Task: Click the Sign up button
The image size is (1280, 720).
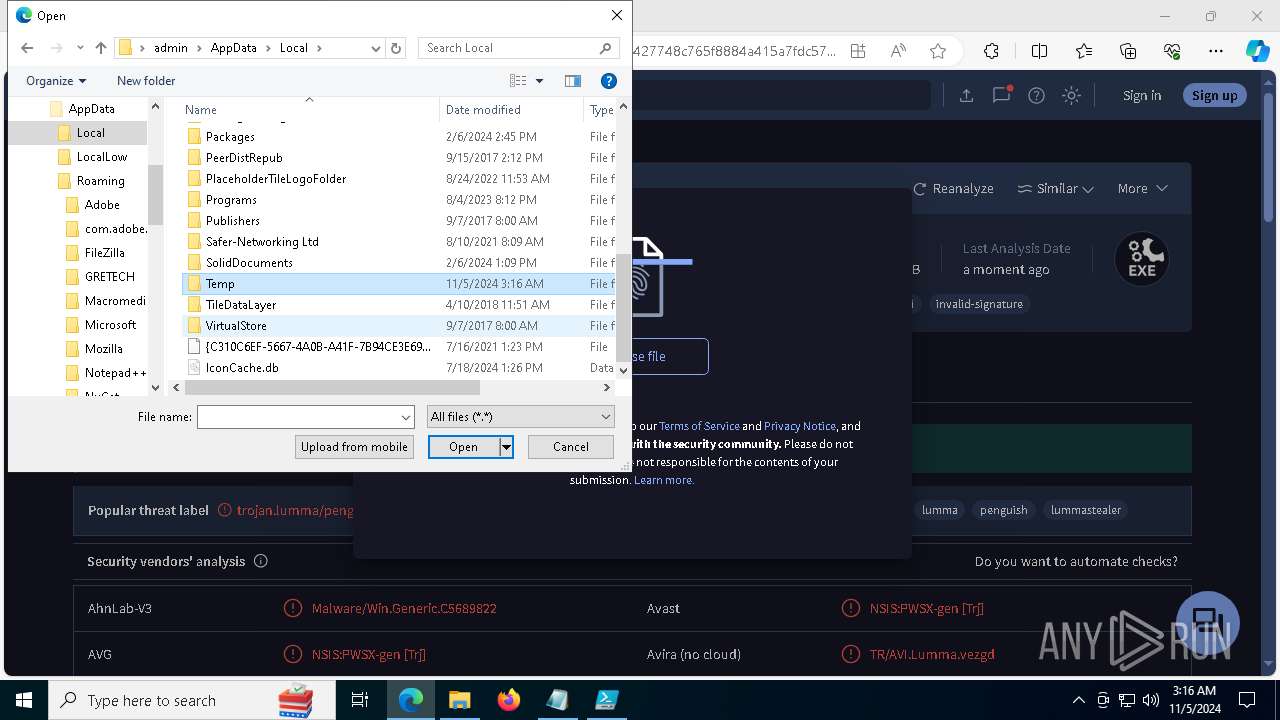Action: point(1214,95)
